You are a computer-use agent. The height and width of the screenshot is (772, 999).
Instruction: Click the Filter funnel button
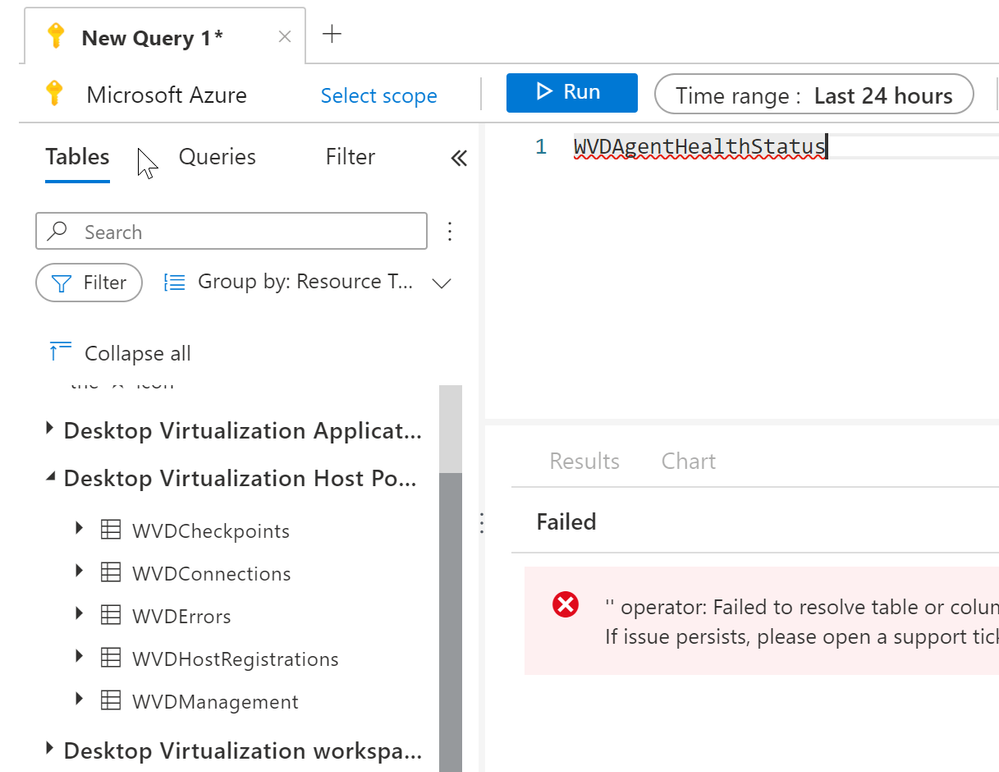89,283
